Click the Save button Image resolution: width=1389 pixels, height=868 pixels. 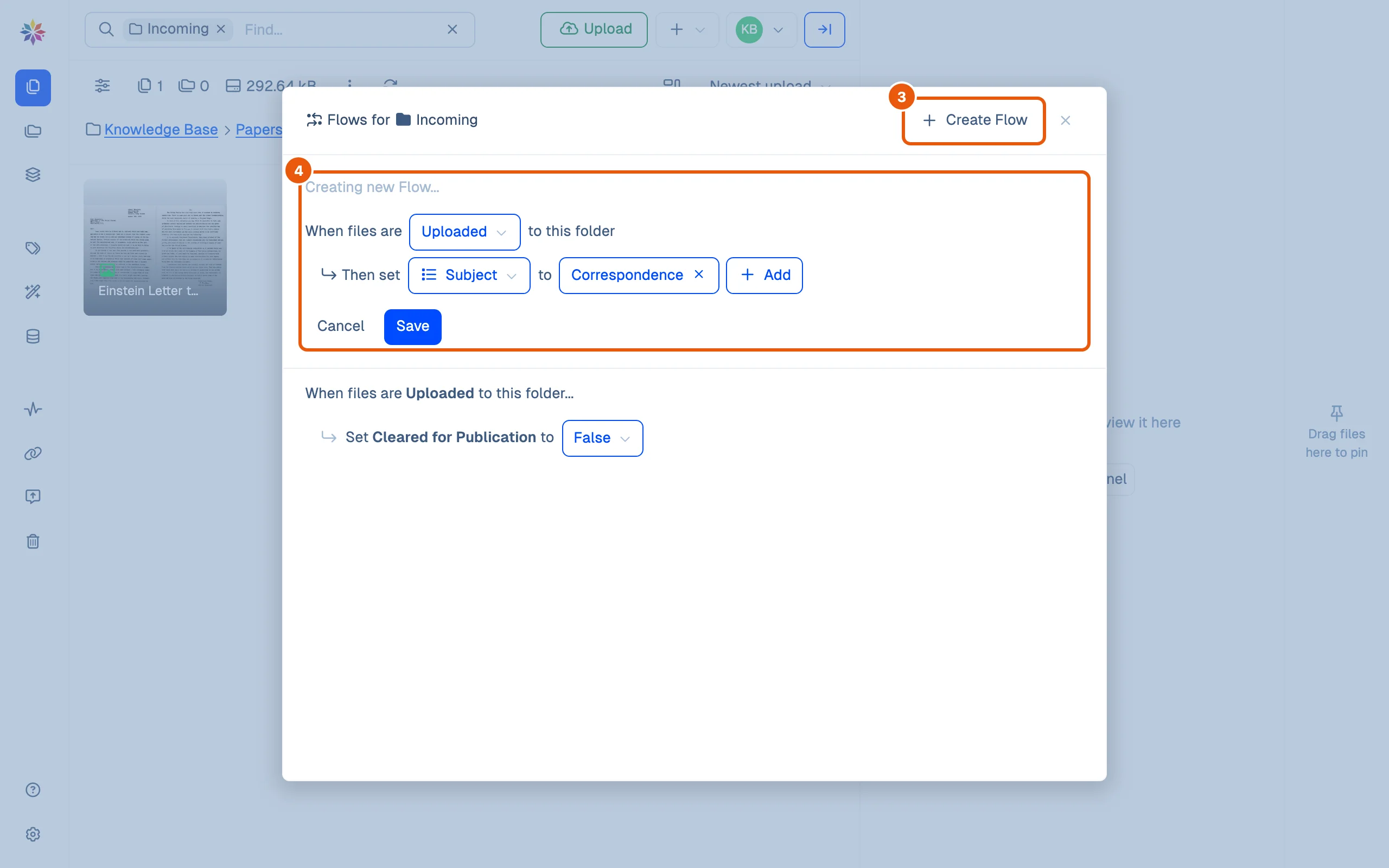click(413, 327)
